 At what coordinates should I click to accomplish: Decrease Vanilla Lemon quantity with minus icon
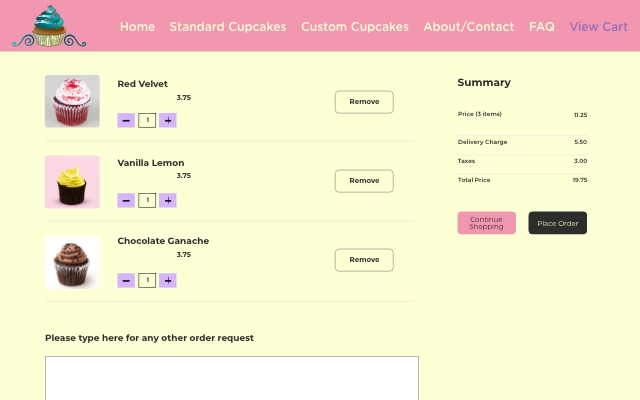tap(126, 200)
